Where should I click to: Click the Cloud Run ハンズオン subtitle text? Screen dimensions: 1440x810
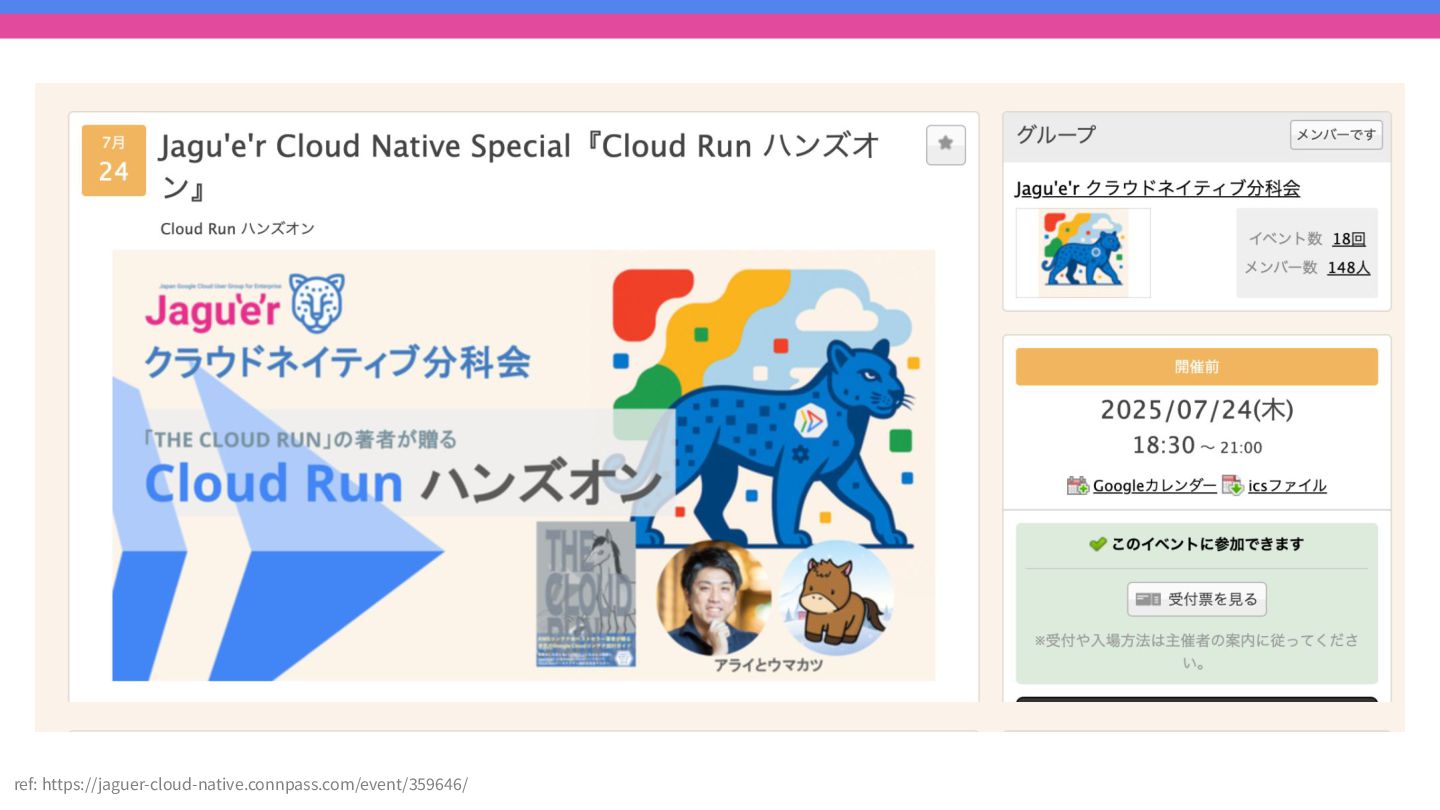pos(237,229)
